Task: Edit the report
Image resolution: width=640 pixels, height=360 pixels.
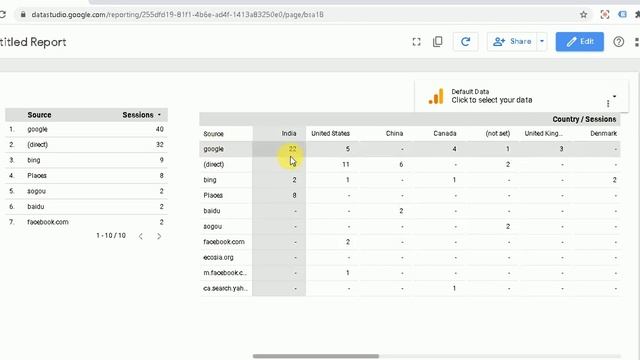Action: click(x=579, y=42)
